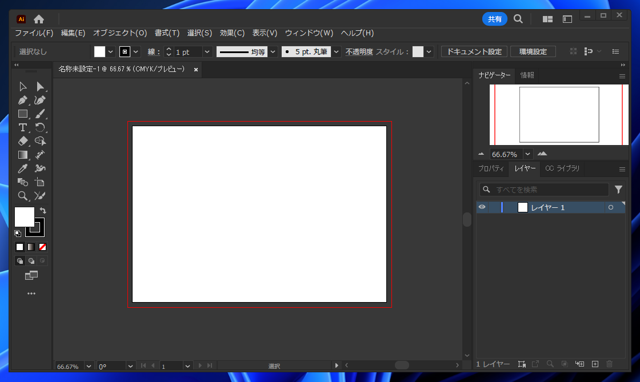This screenshot has width=640, height=382.
Task: Create a new layer in Layers panel
Action: pos(595,364)
